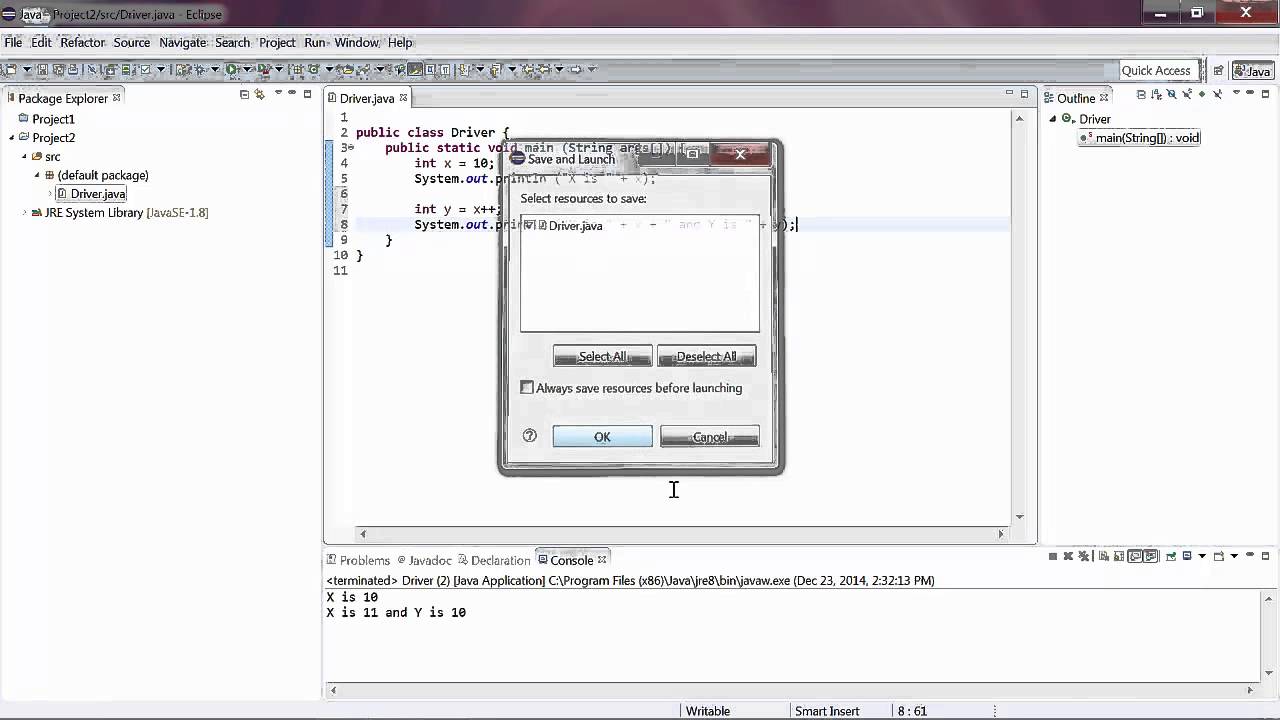Screen dimensions: 1280x720
Task: Click Pin Console icon
Action: (x=1171, y=556)
